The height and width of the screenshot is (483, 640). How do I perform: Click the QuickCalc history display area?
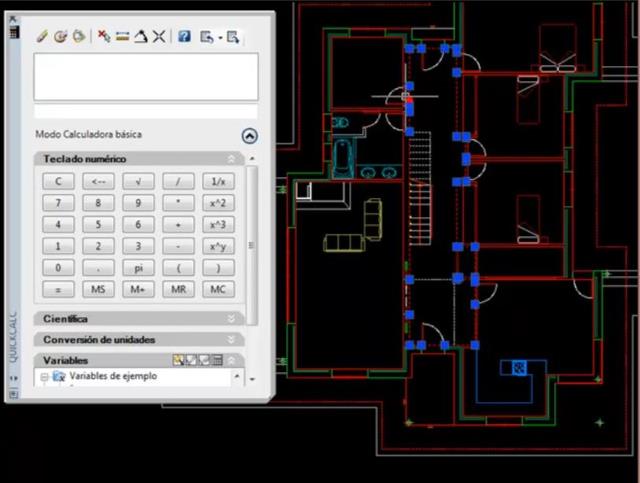coord(146,77)
